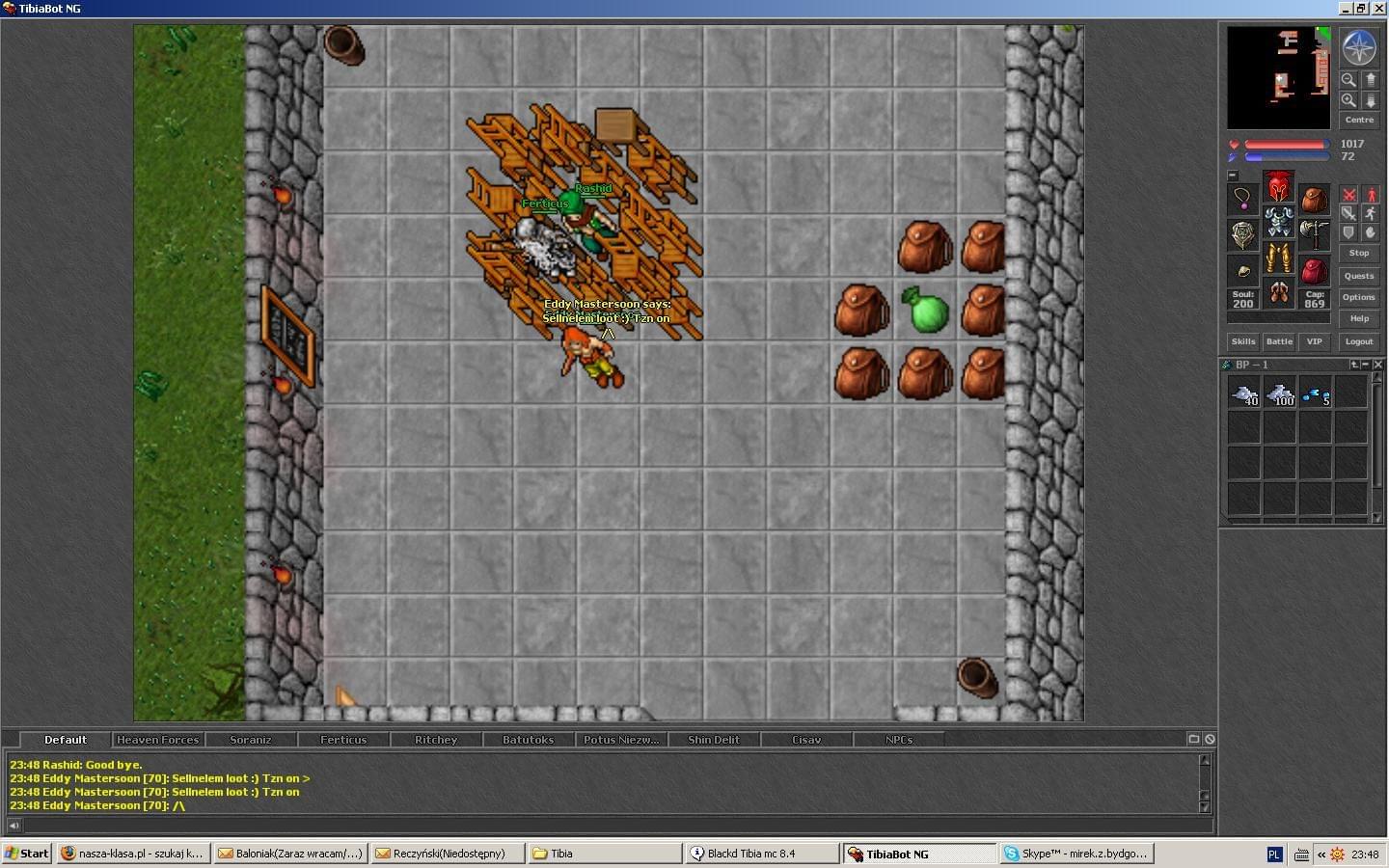Open the Skype taskbar window
The image size is (1389, 868).
(1076, 854)
